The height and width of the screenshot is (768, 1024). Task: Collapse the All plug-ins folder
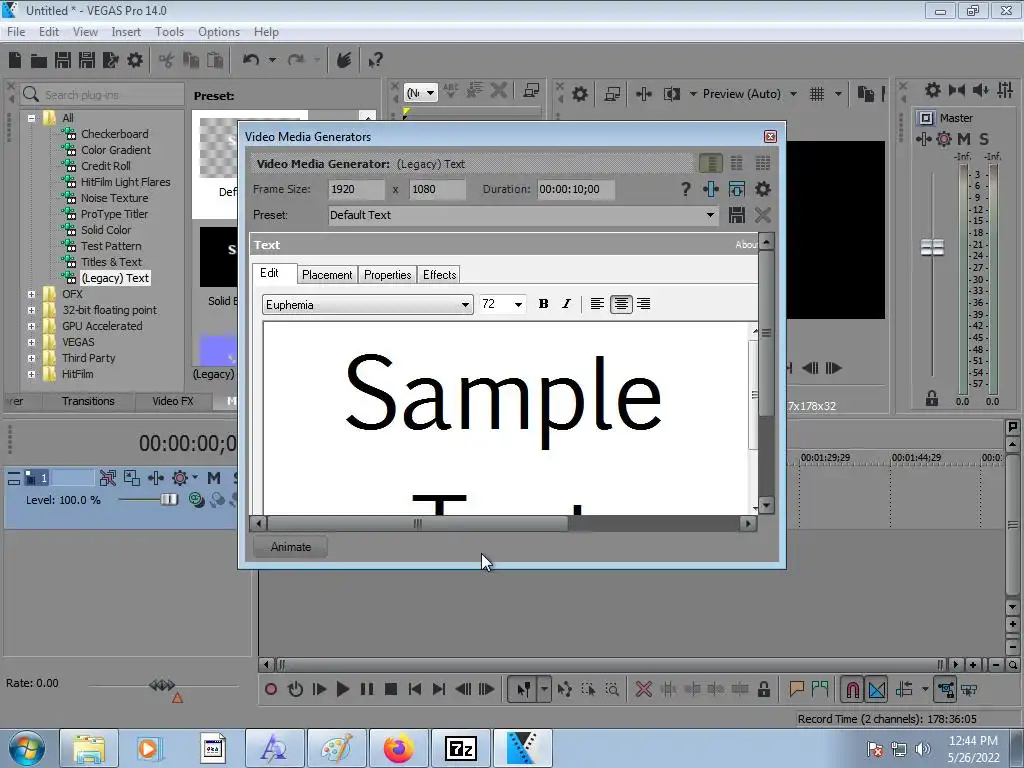(x=31, y=118)
